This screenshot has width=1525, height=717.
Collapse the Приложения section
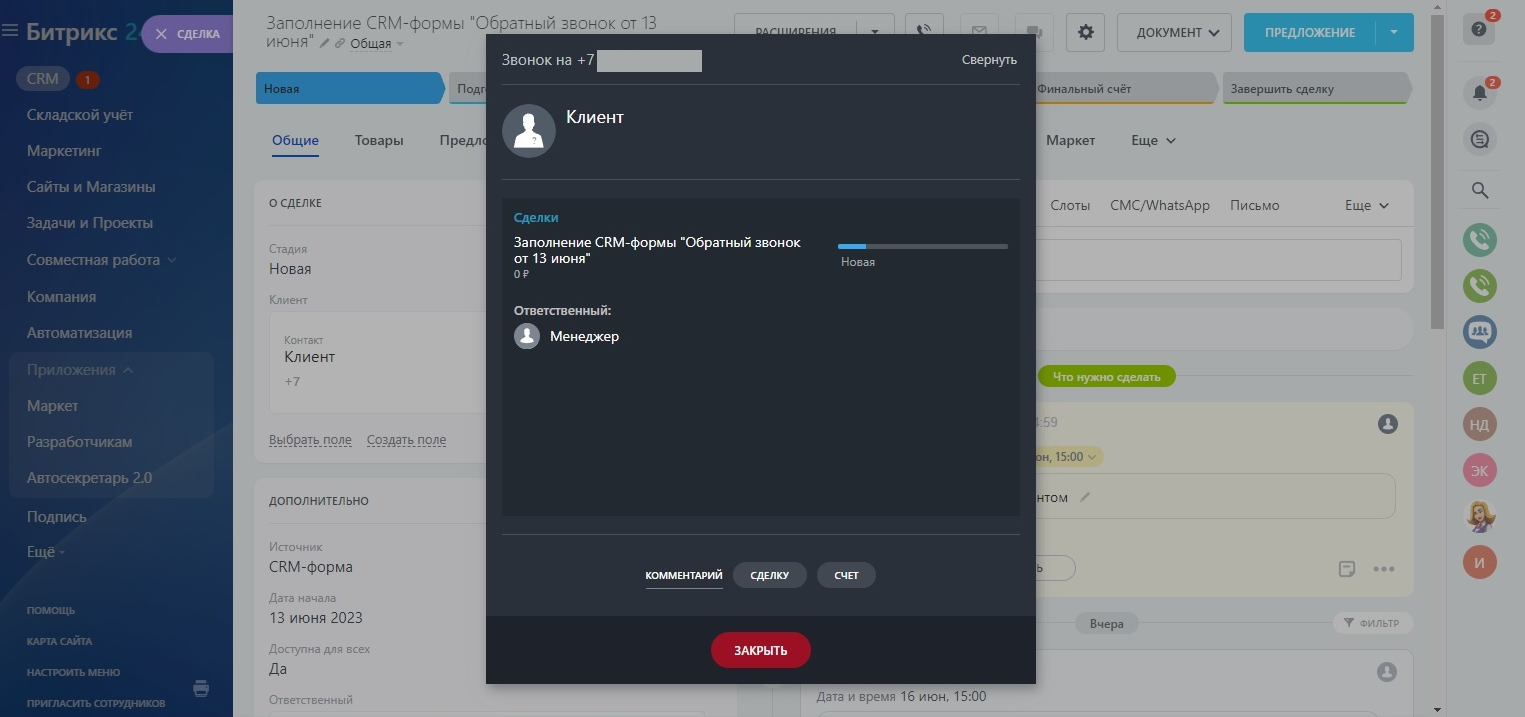click(81, 369)
